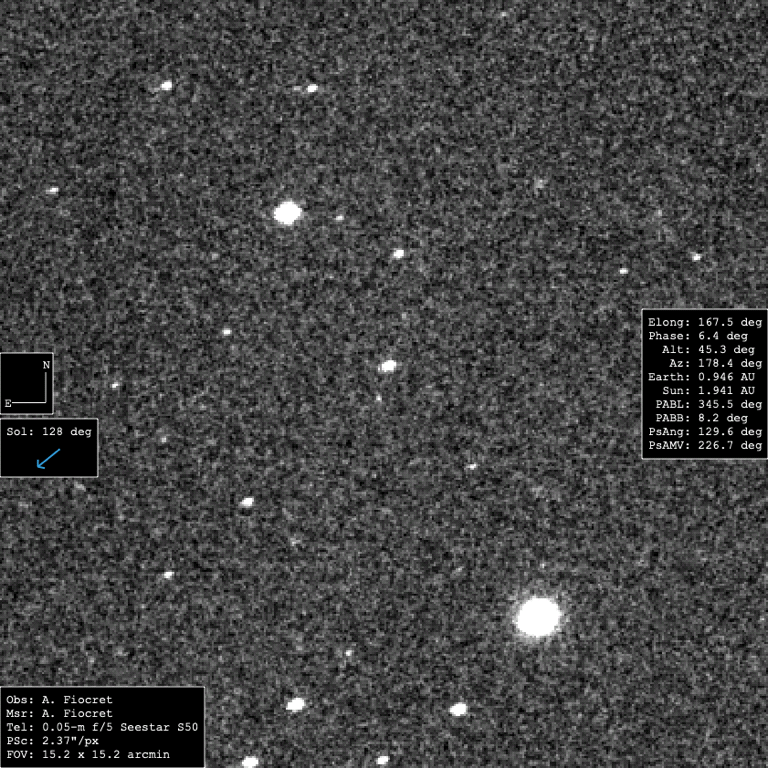Click the 'FOV: 15.2 x 15.2 arcmin' line
768x768 pixels.
click(x=88, y=754)
